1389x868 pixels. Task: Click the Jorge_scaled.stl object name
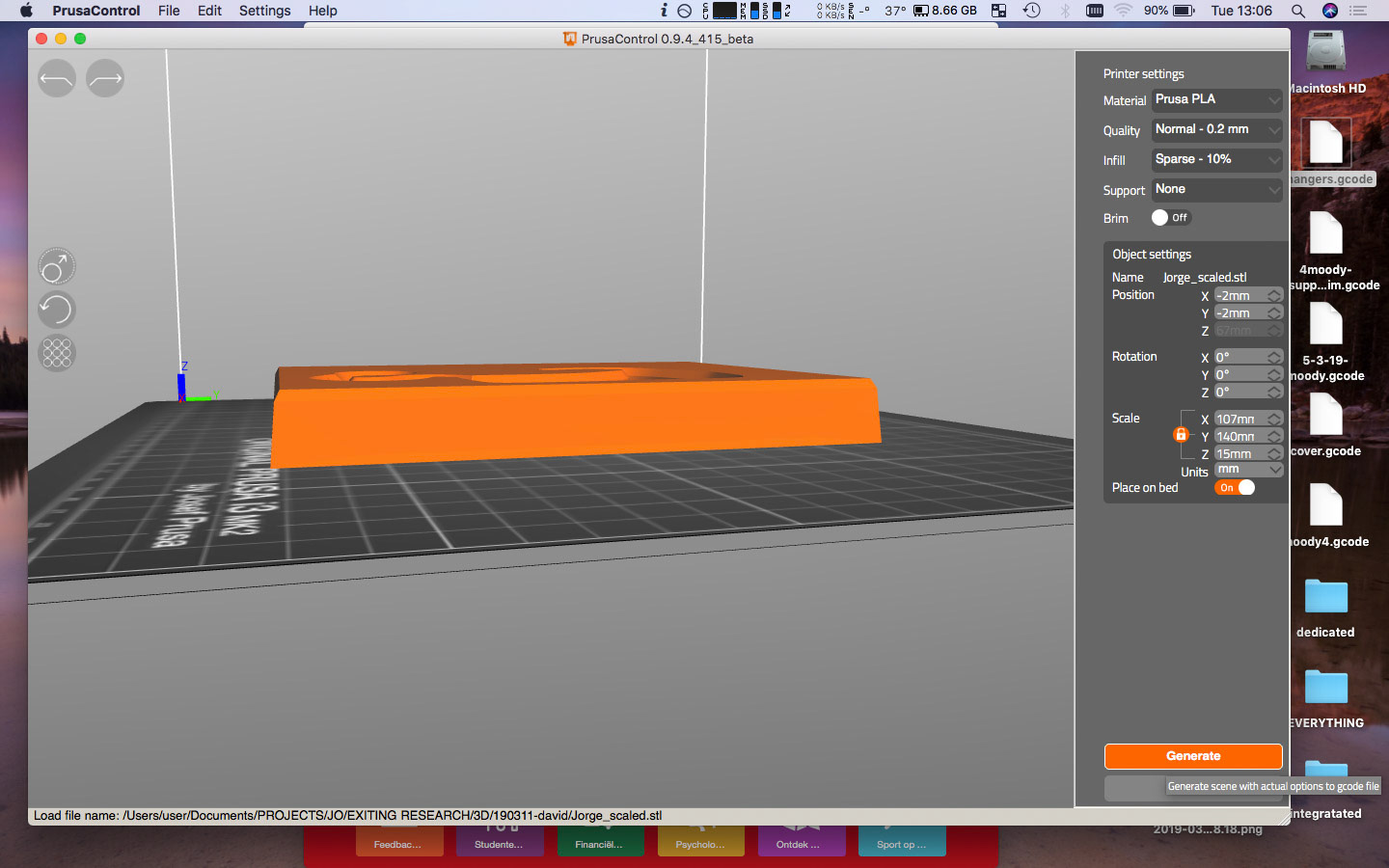pos(1205,278)
